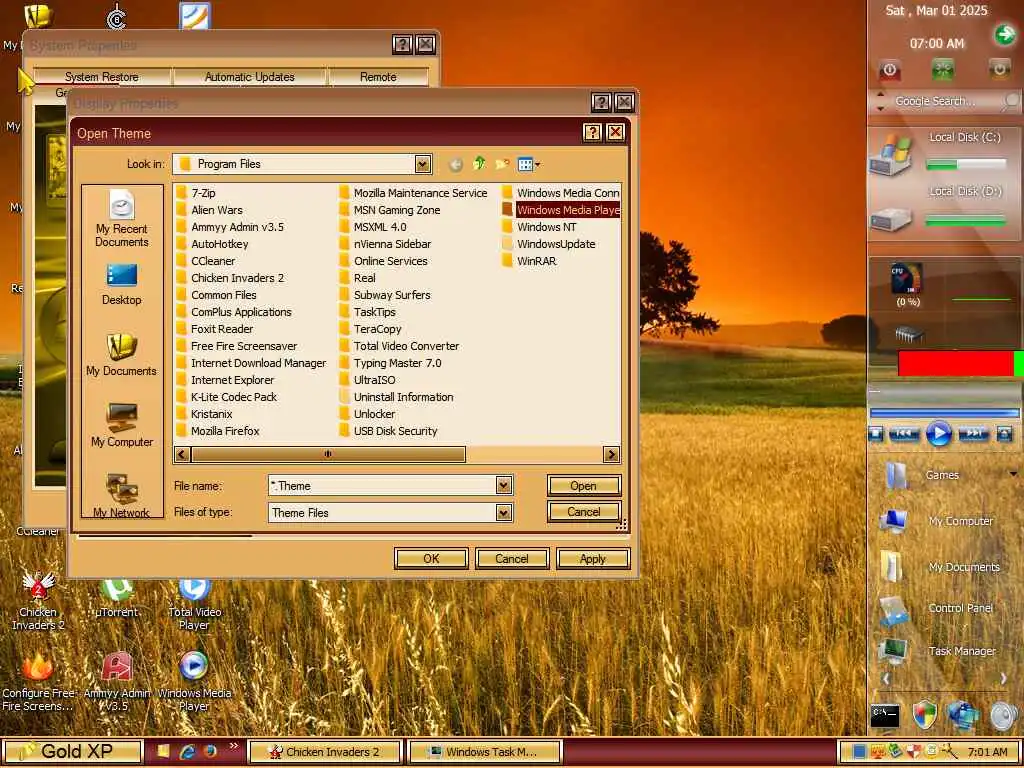Skip to next track in sidebar player

(x=973, y=433)
